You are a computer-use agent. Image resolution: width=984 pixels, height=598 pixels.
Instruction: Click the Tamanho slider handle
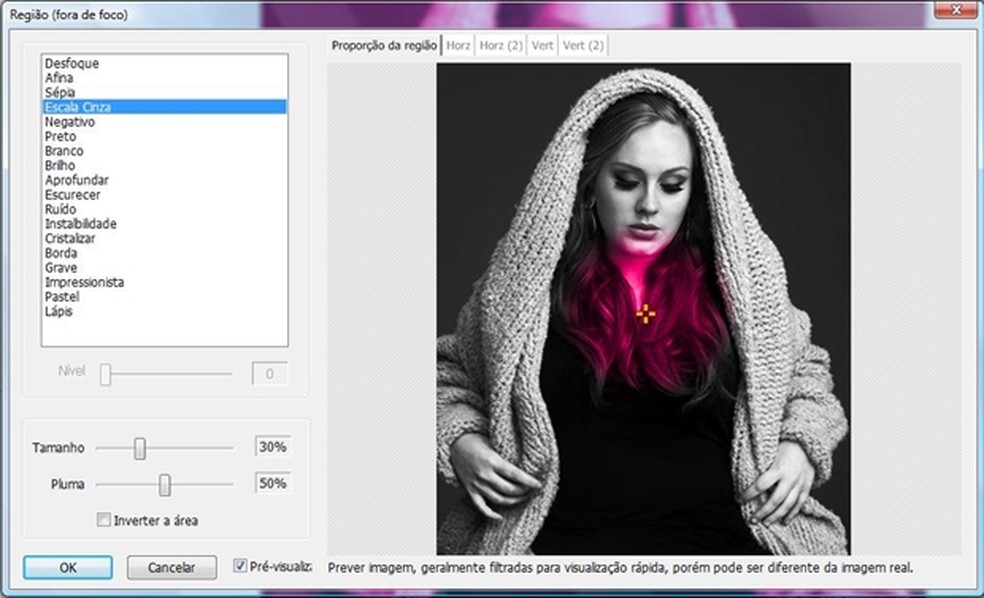140,449
